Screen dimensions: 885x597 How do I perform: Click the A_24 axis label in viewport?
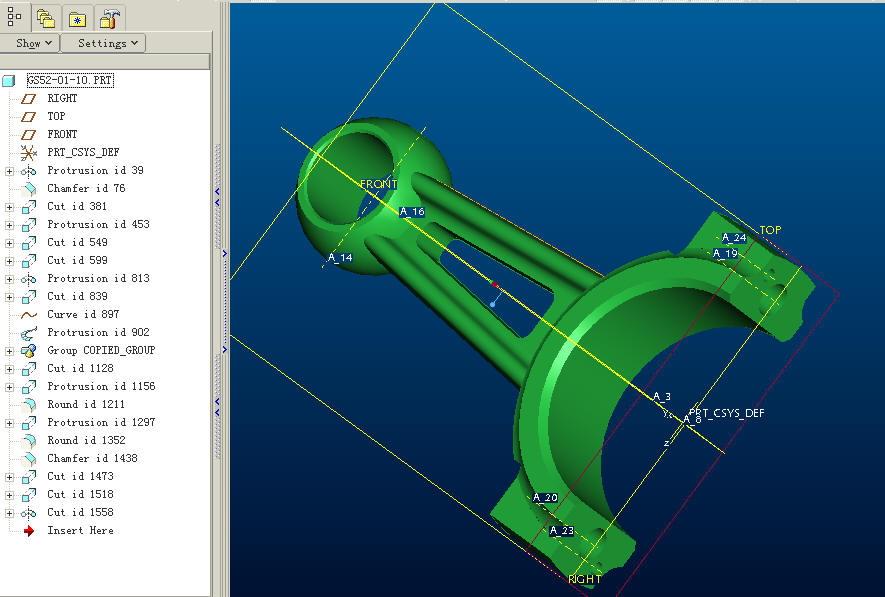(734, 238)
